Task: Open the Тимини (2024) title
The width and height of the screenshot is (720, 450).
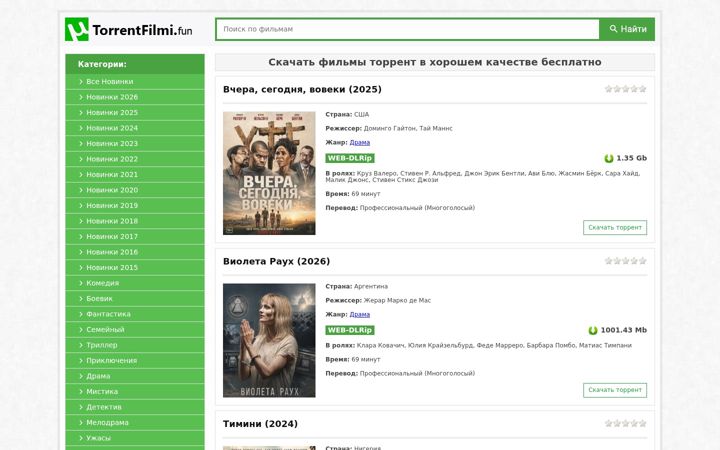Action: pyautogui.click(x=260, y=424)
